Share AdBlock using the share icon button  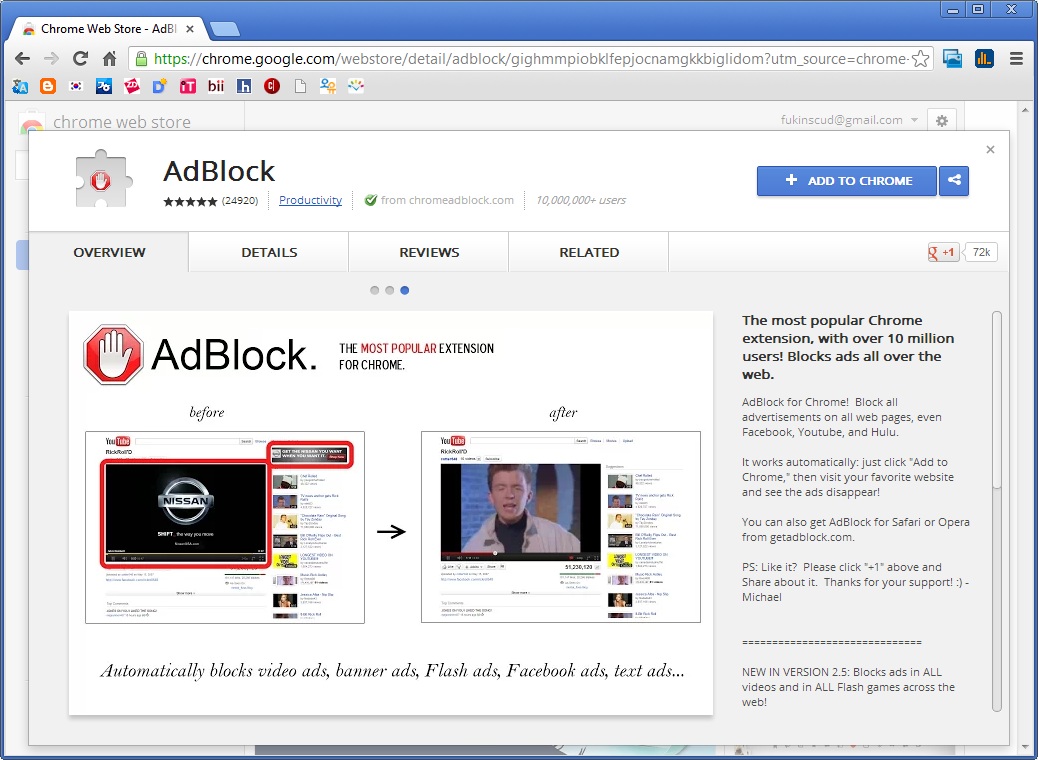(x=954, y=181)
